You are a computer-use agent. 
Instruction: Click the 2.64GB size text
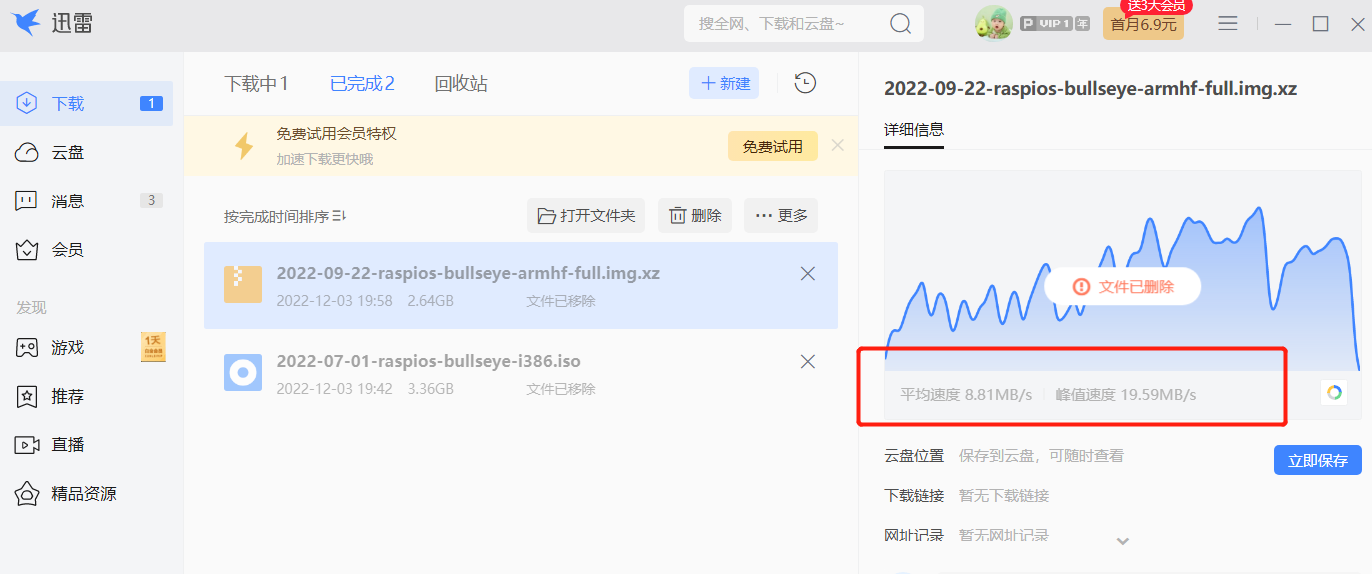431,301
